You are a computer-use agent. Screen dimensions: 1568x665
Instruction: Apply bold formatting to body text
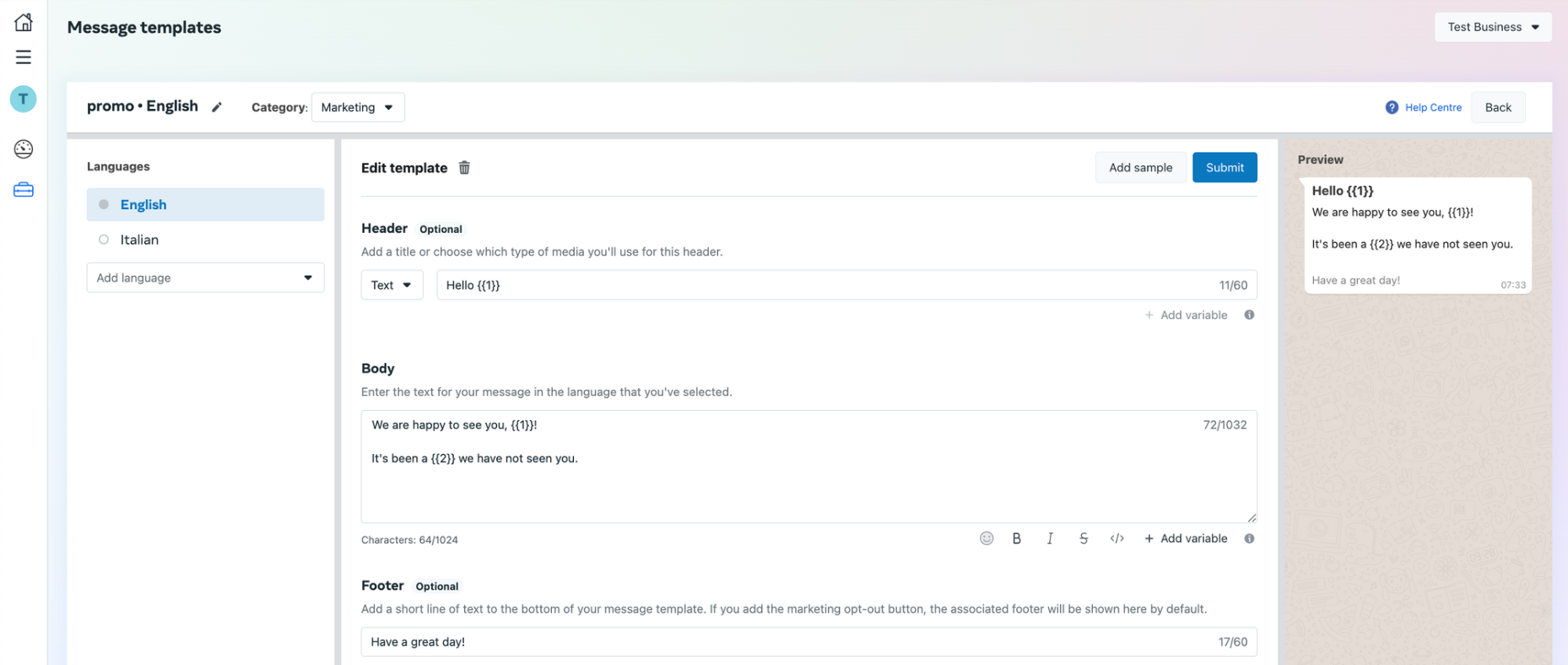(1017, 538)
